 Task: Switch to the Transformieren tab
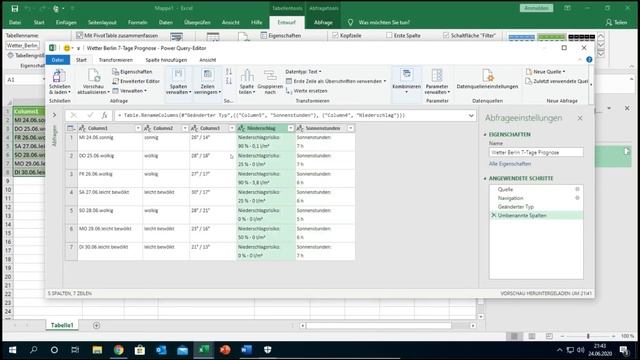[116, 60]
